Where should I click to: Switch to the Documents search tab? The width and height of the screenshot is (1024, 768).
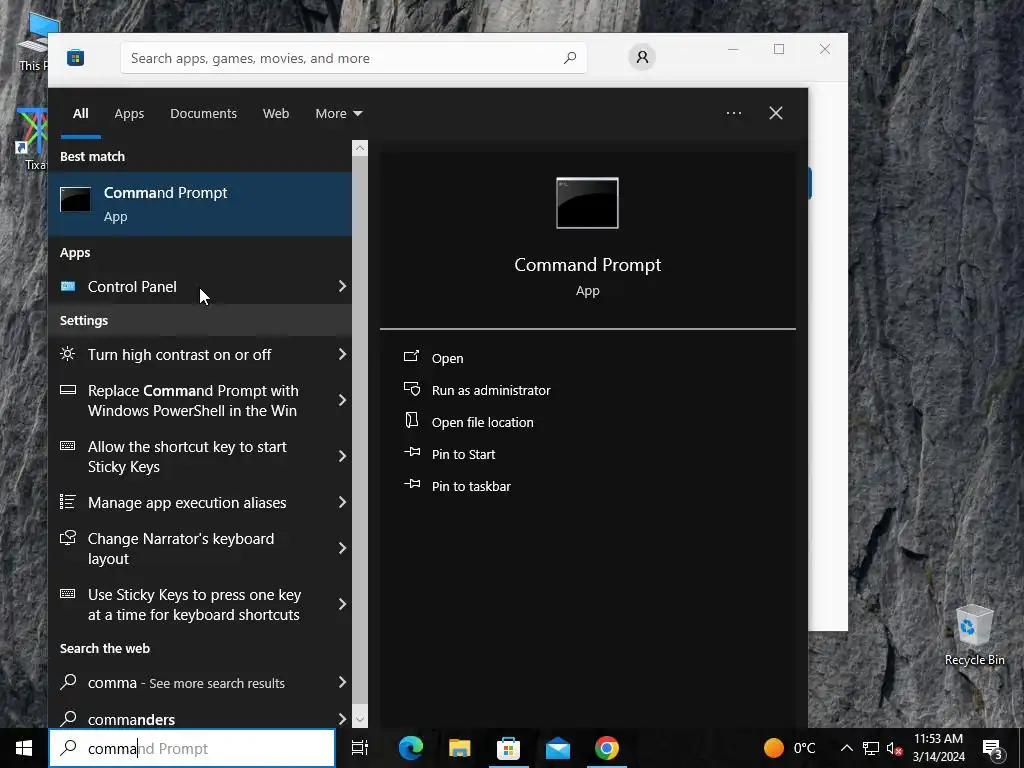[203, 113]
